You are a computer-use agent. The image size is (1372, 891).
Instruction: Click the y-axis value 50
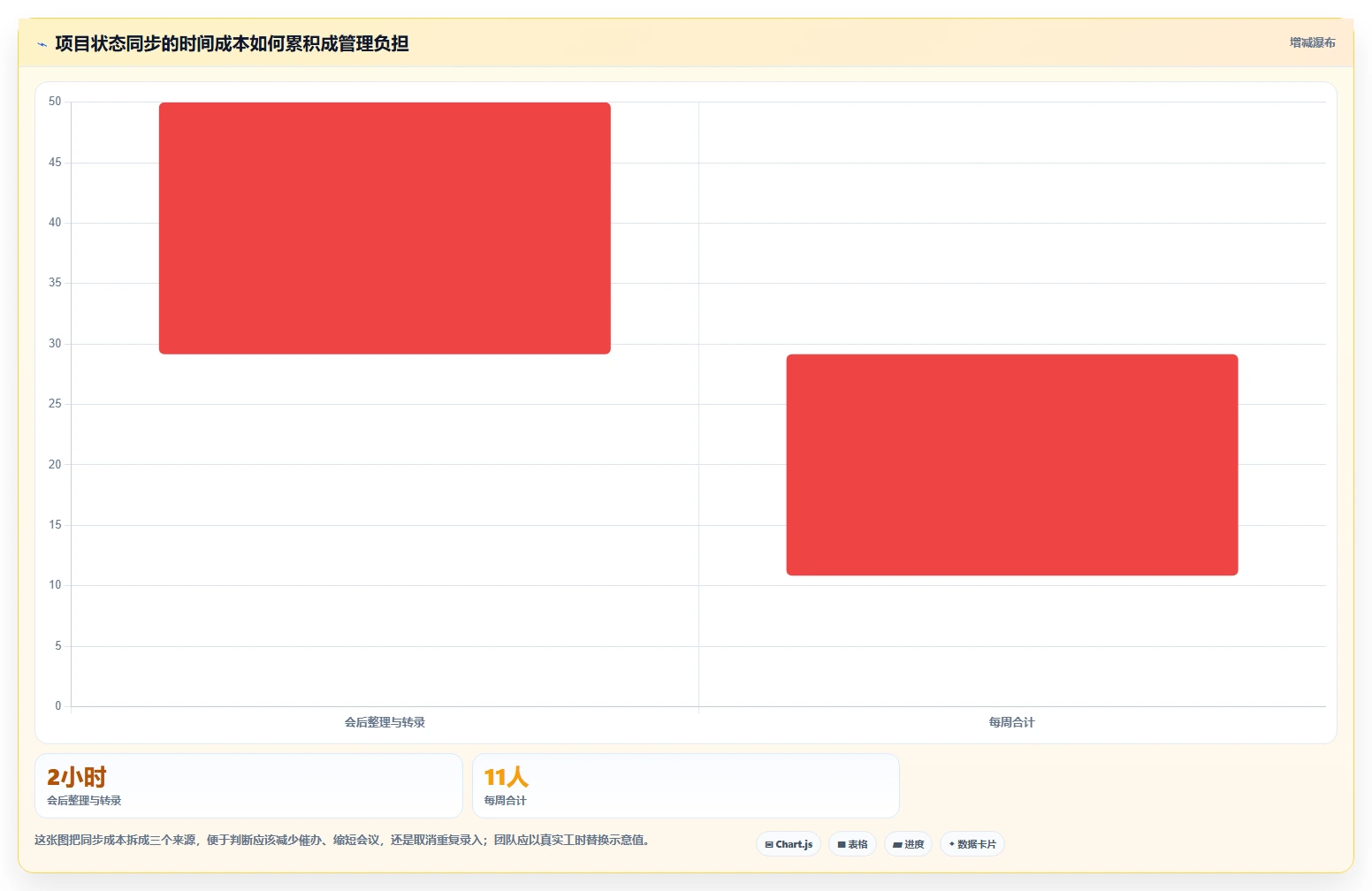pyautogui.click(x=55, y=102)
